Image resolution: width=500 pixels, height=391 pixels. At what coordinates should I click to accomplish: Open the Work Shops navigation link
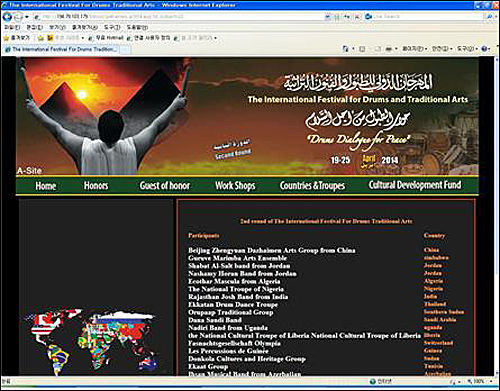[235, 185]
